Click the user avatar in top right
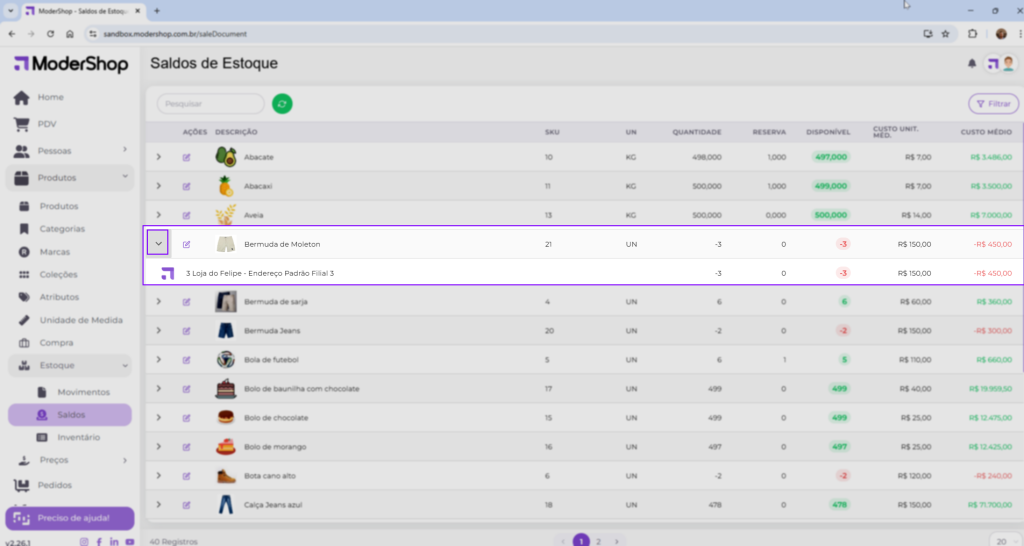Viewport: 1024px width, 546px height. pyautogui.click(x=1009, y=64)
